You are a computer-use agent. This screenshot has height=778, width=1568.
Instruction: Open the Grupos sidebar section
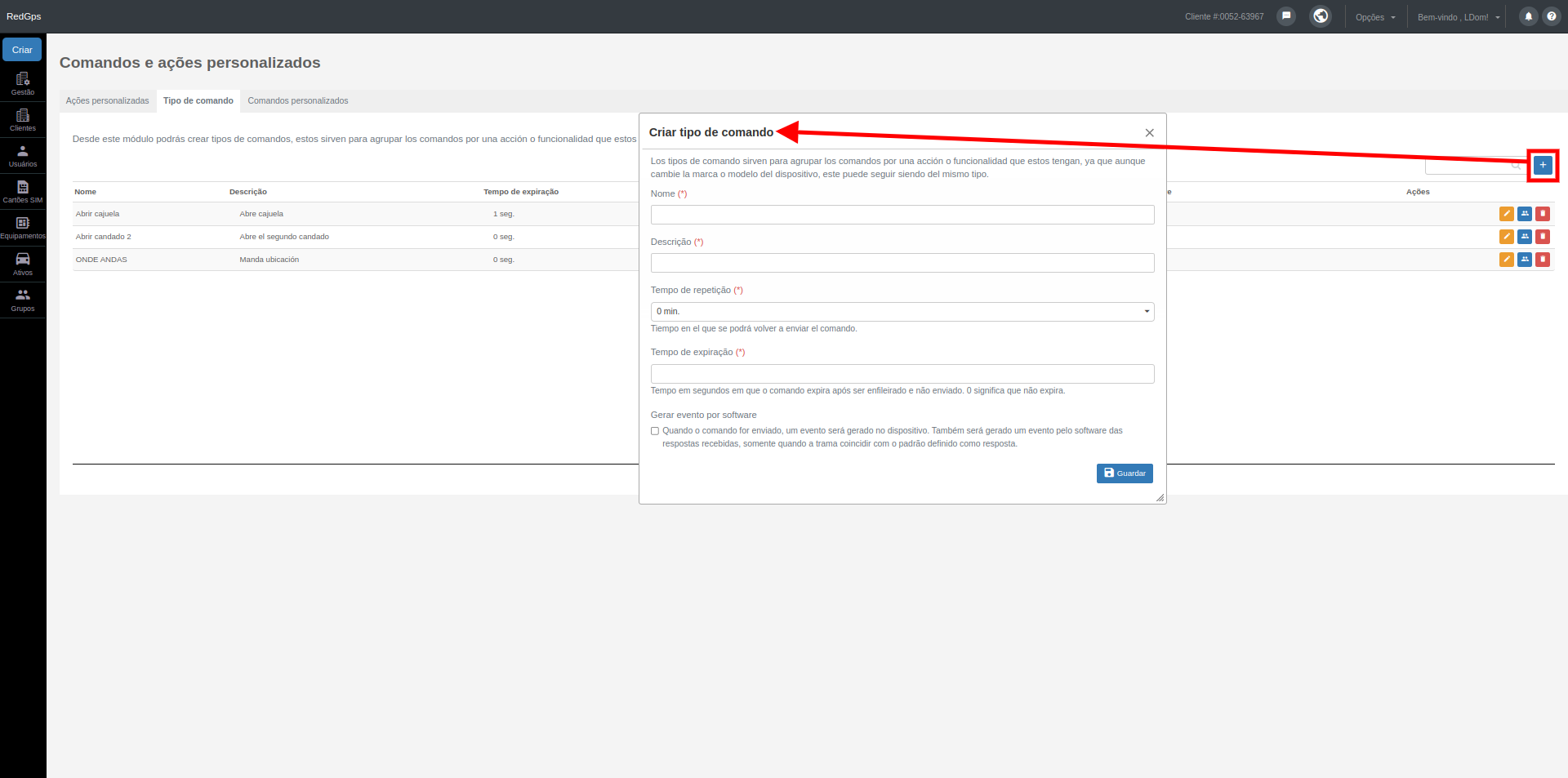[23, 300]
